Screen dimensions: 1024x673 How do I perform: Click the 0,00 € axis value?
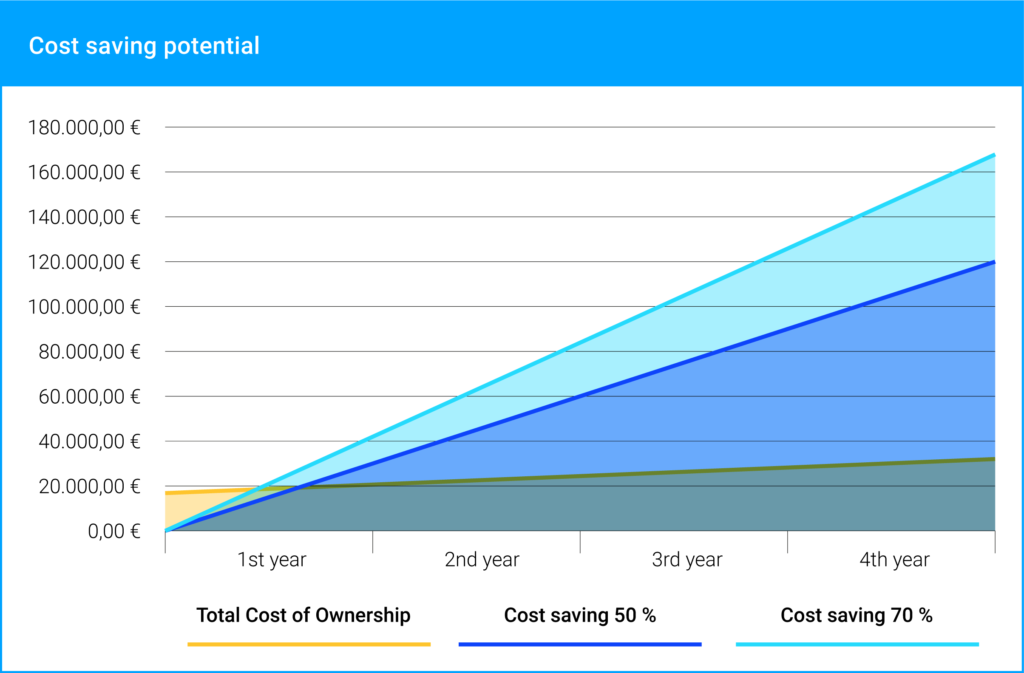click(x=114, y=531)
